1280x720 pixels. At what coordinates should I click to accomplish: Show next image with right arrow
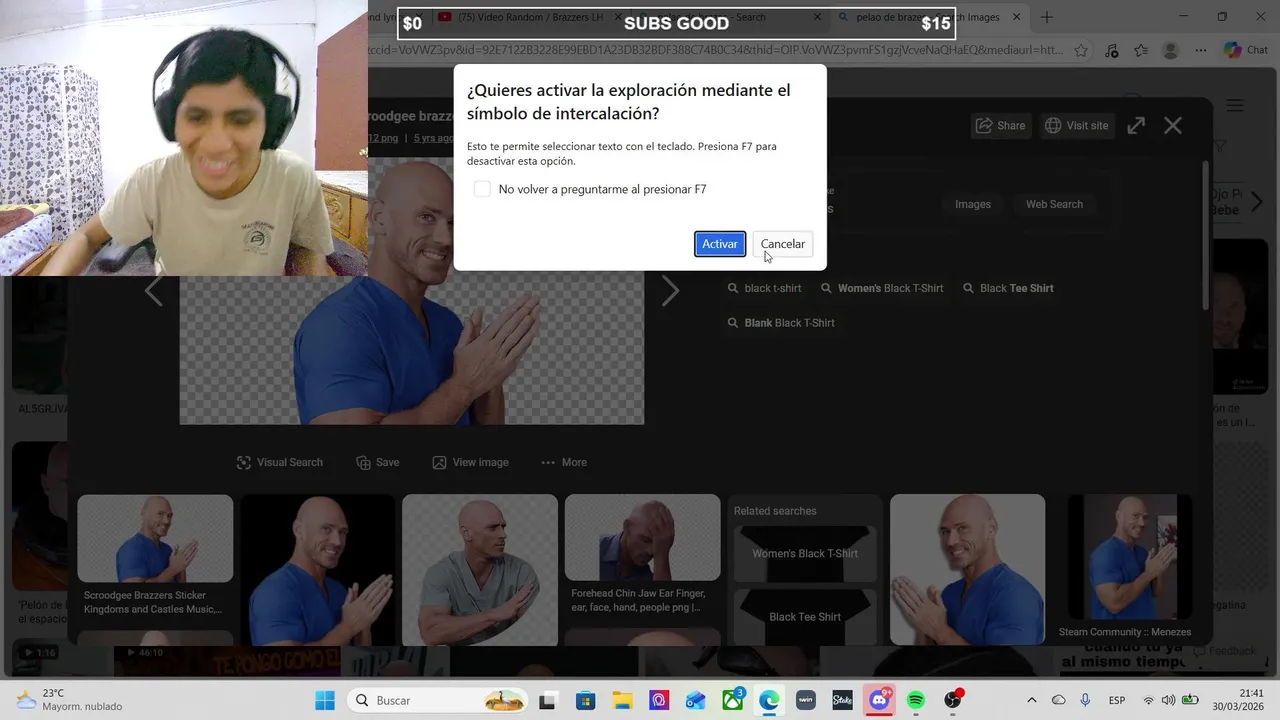pyautogui.click(x=670, y=291)
